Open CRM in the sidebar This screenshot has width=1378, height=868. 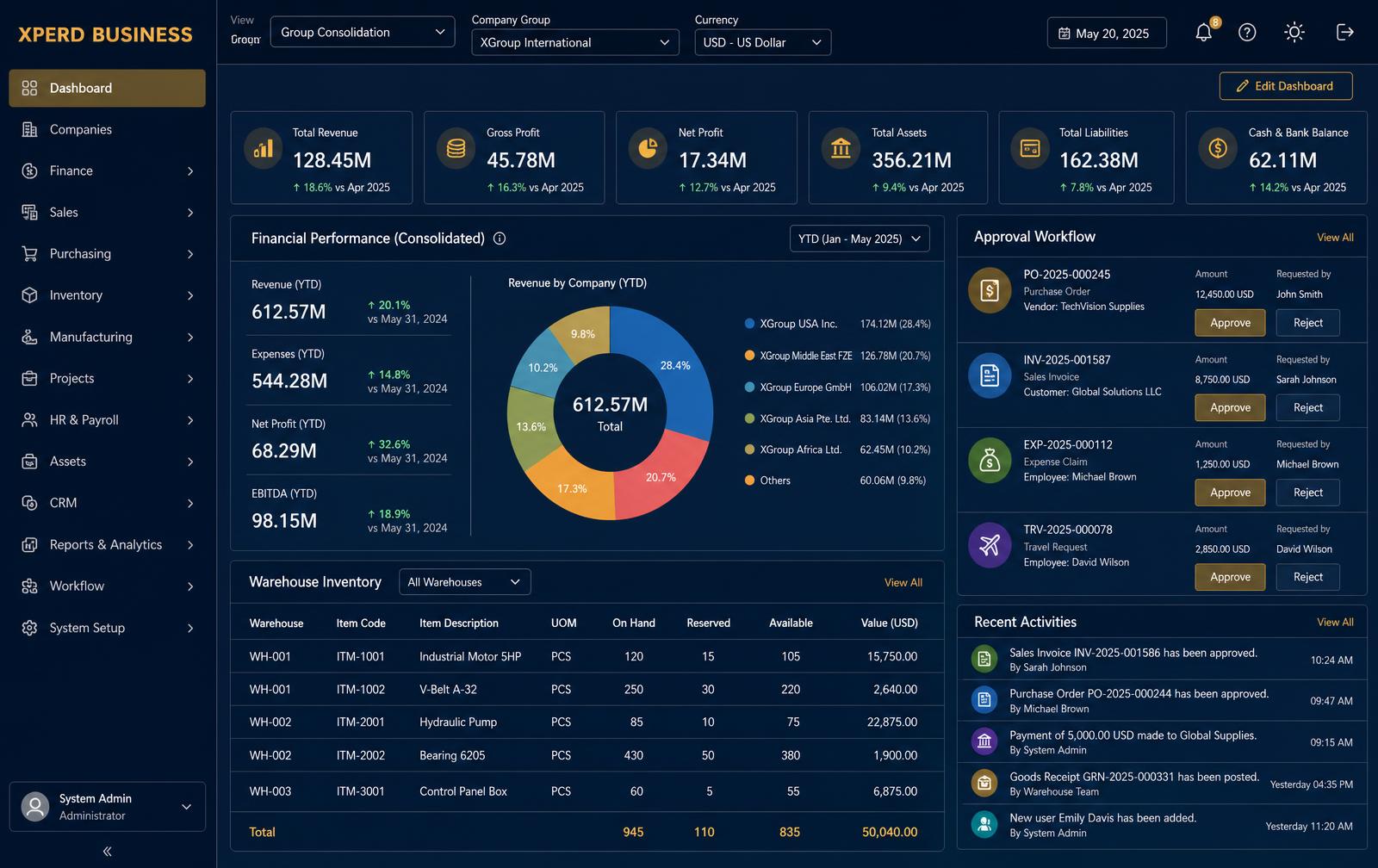[107, 503]
